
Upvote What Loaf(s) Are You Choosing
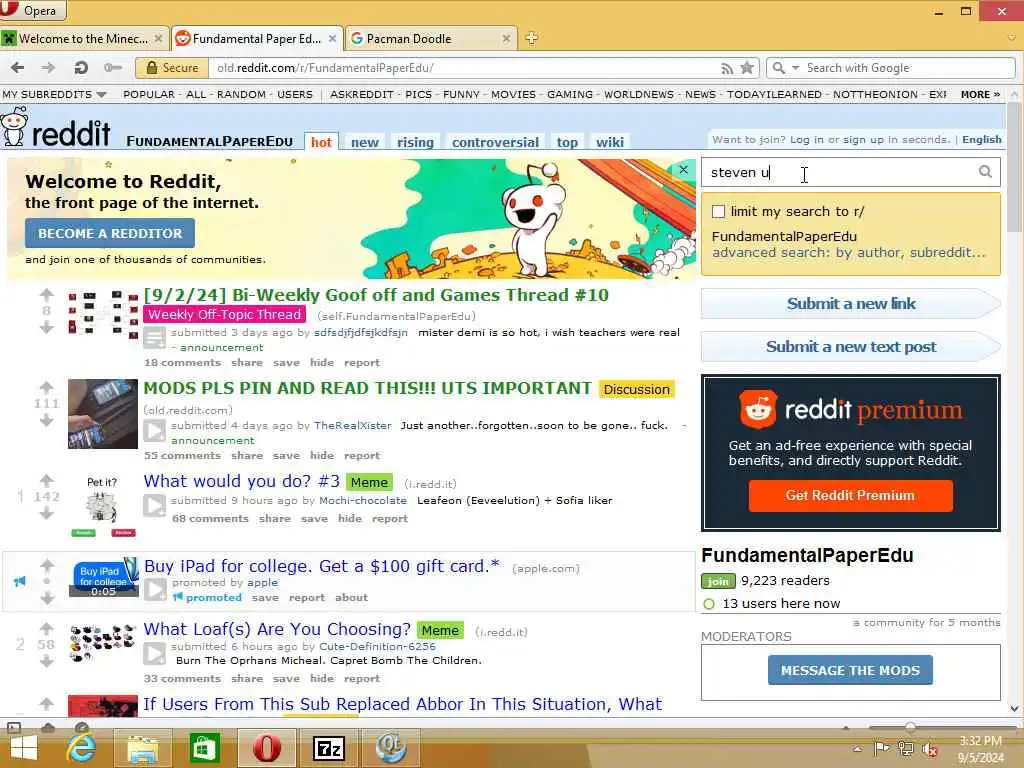tap(46, 629)
